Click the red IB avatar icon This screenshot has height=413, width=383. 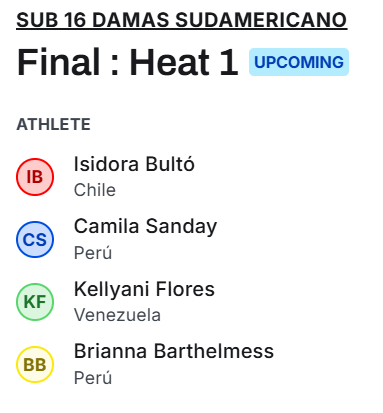(x=35, y=177)
